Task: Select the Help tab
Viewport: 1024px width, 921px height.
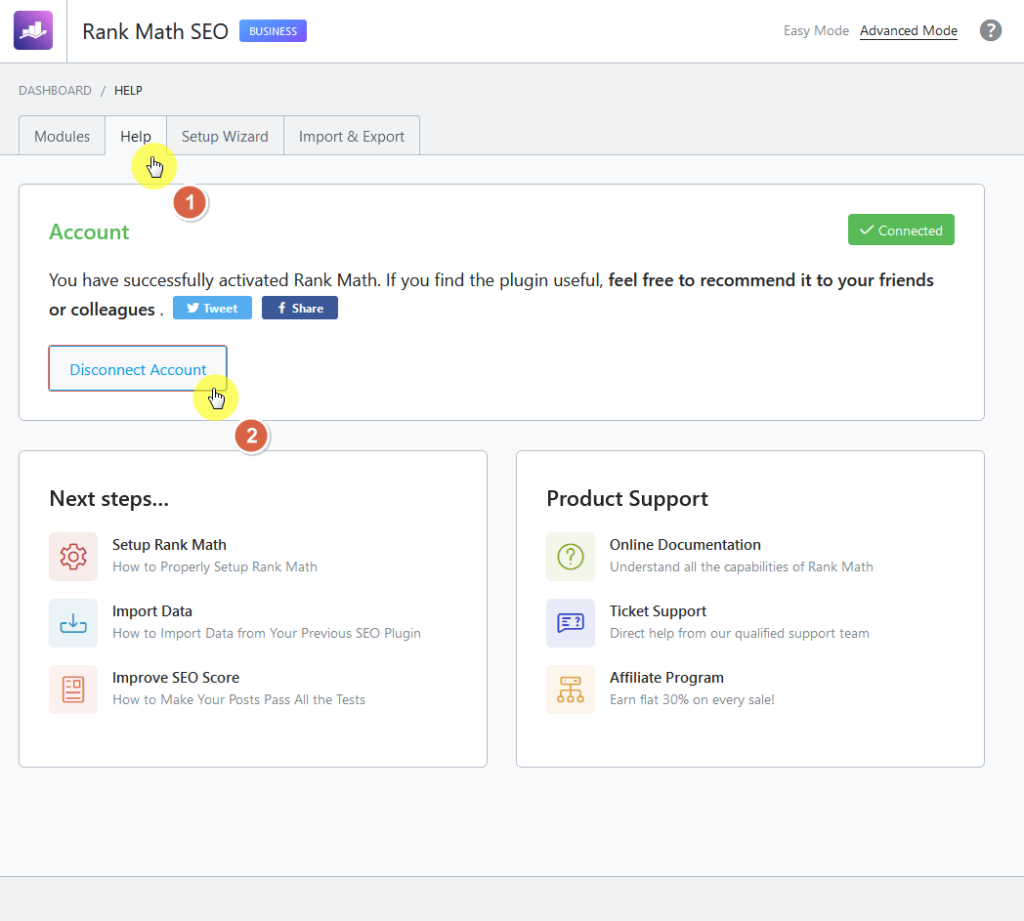Action: pyautogui.click(x=136, y=136)
